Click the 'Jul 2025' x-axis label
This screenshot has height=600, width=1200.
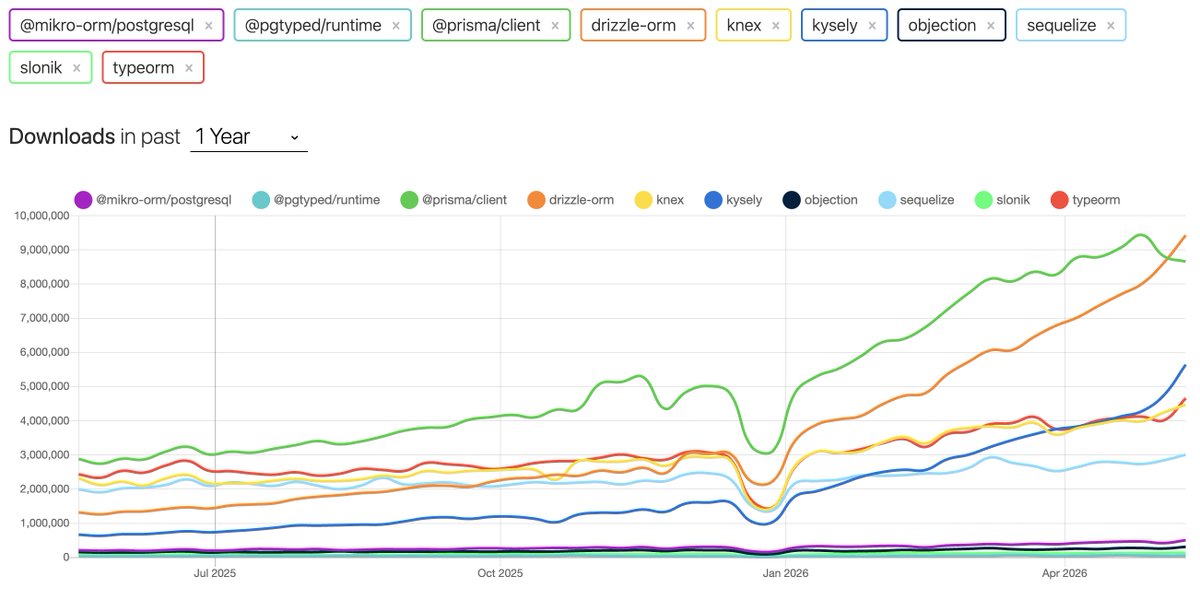pos(215,573)
